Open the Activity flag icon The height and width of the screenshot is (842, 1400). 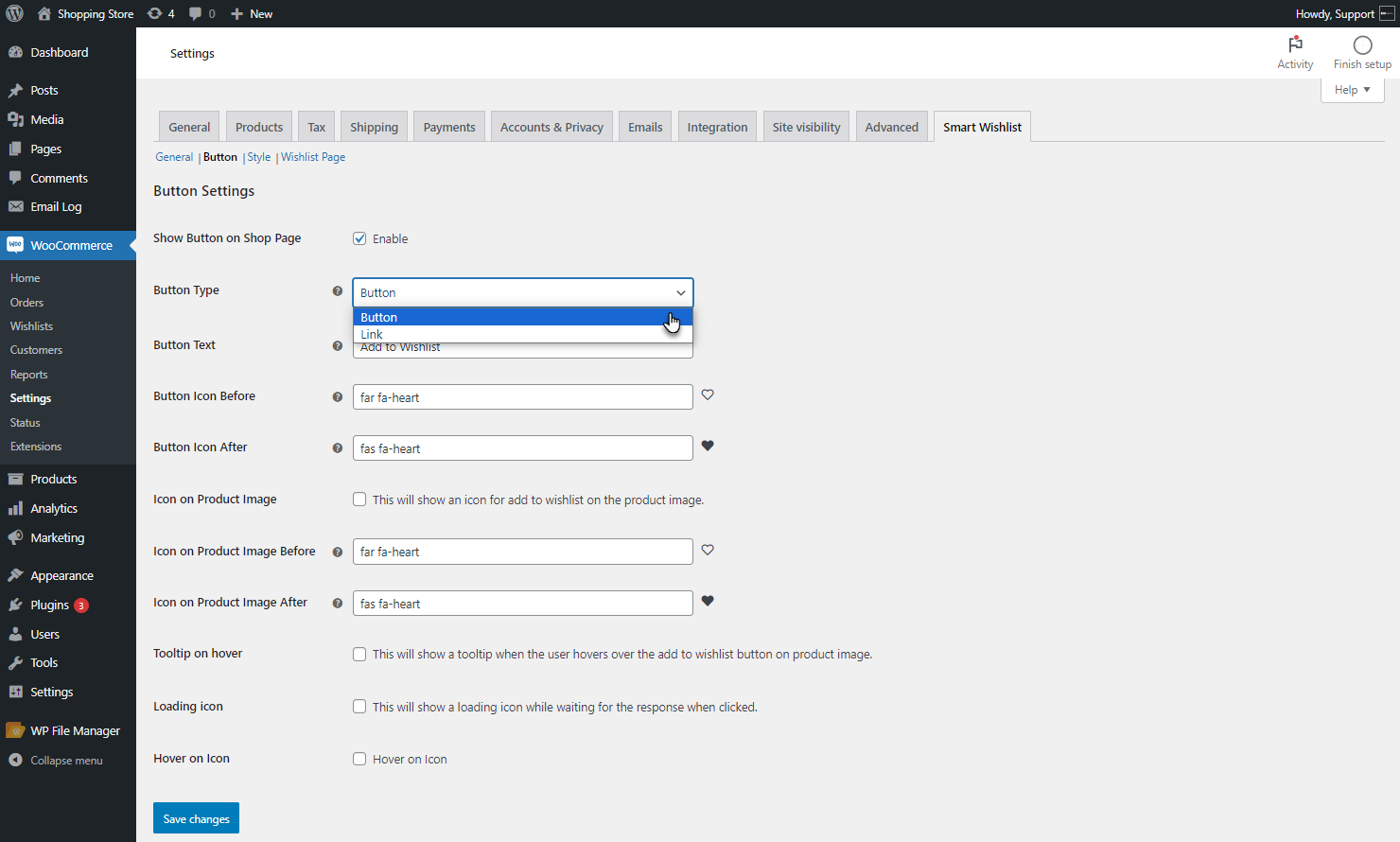coord(1295,44)
